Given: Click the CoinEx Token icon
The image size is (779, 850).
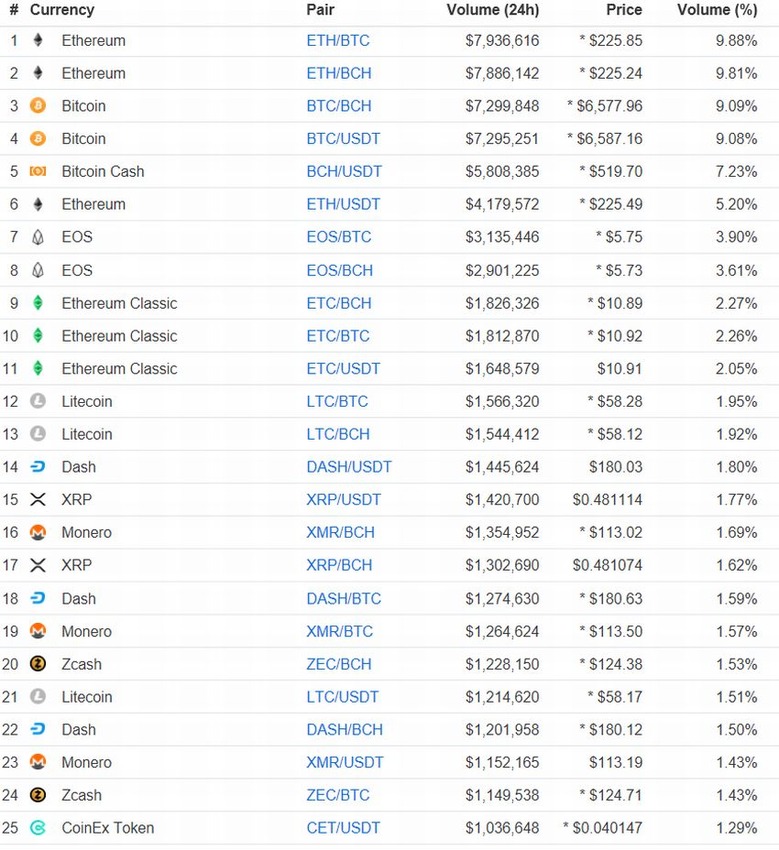Looking at the screenshot, I should pyautogui.click(x=38, y=828).
